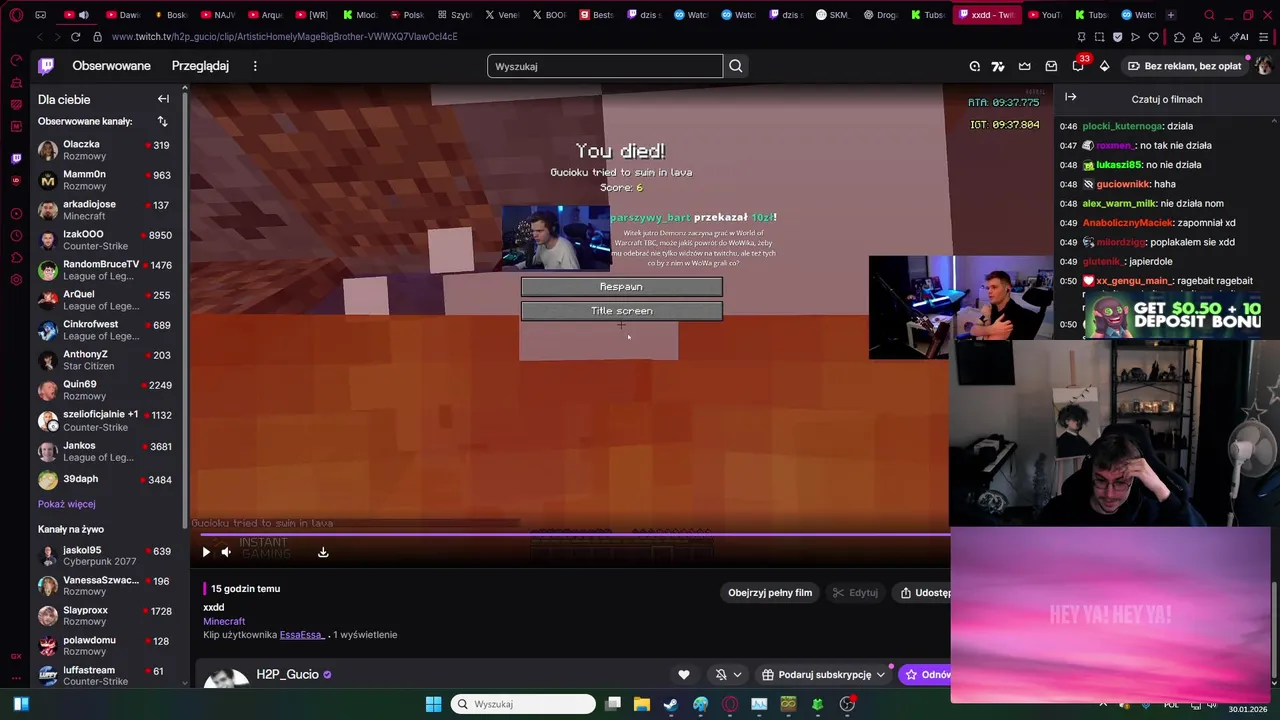Image resolution: width=1280 pixels, height=720 pixels.
Task: Sort followed channels with arrows icon
Action: [162, 121]
